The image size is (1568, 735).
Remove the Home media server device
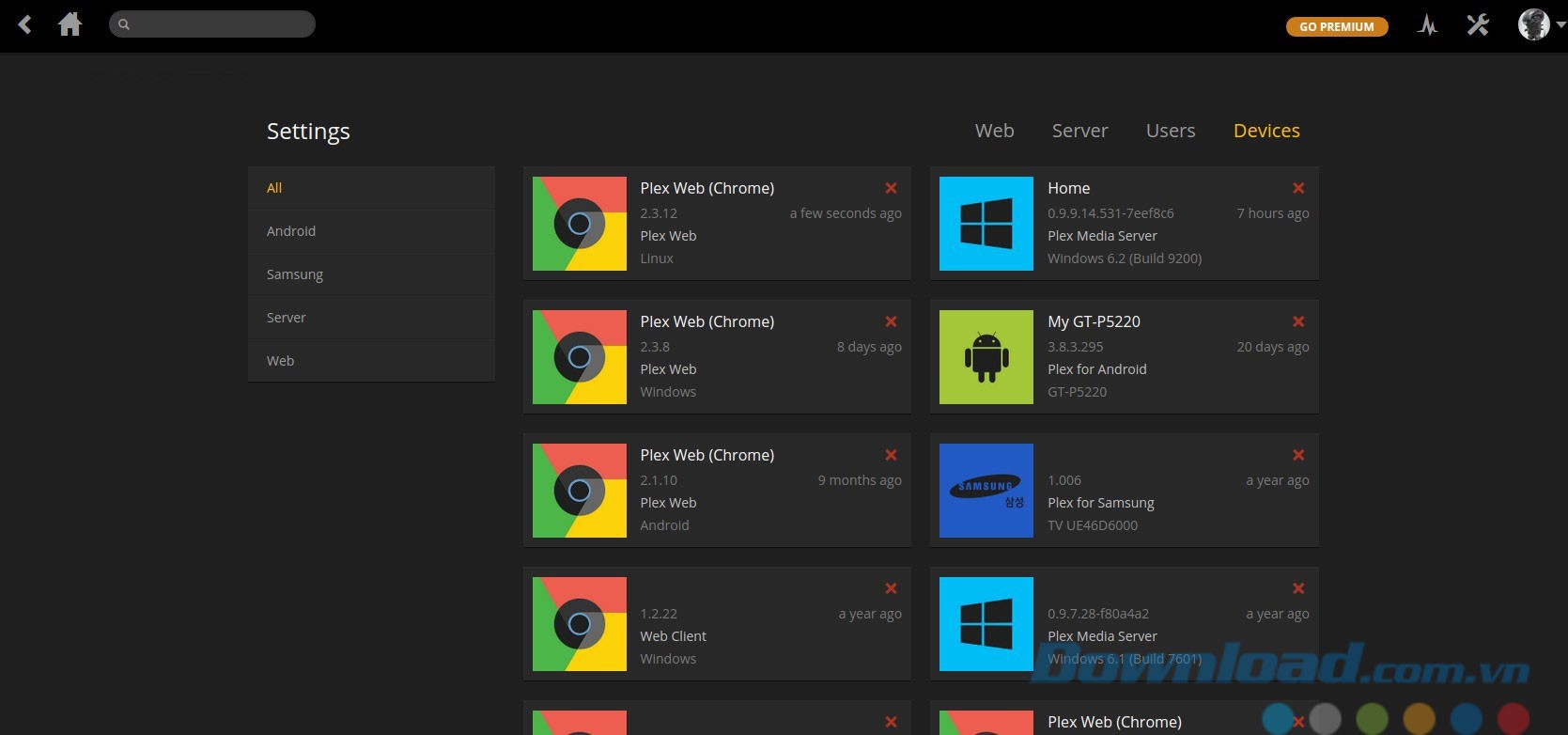1297,188
